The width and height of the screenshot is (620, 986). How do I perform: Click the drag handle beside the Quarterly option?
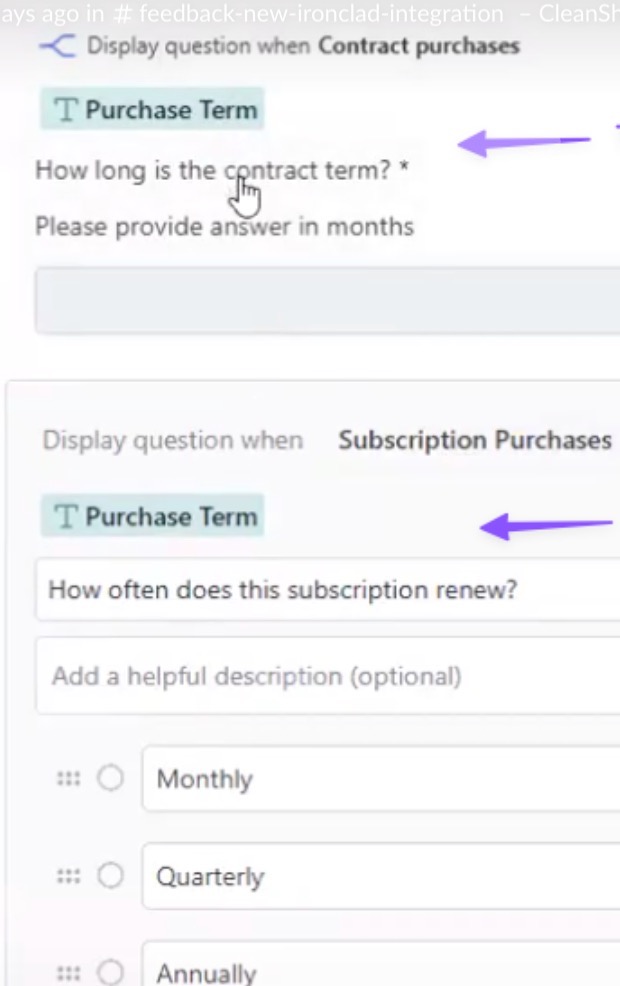[68, 876]
